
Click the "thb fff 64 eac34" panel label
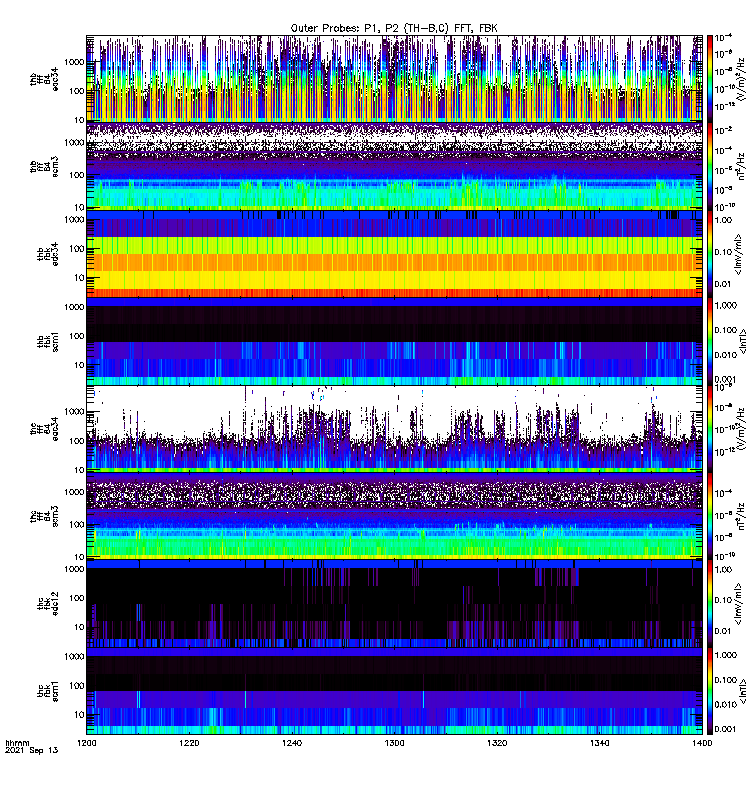coord(44,79)
